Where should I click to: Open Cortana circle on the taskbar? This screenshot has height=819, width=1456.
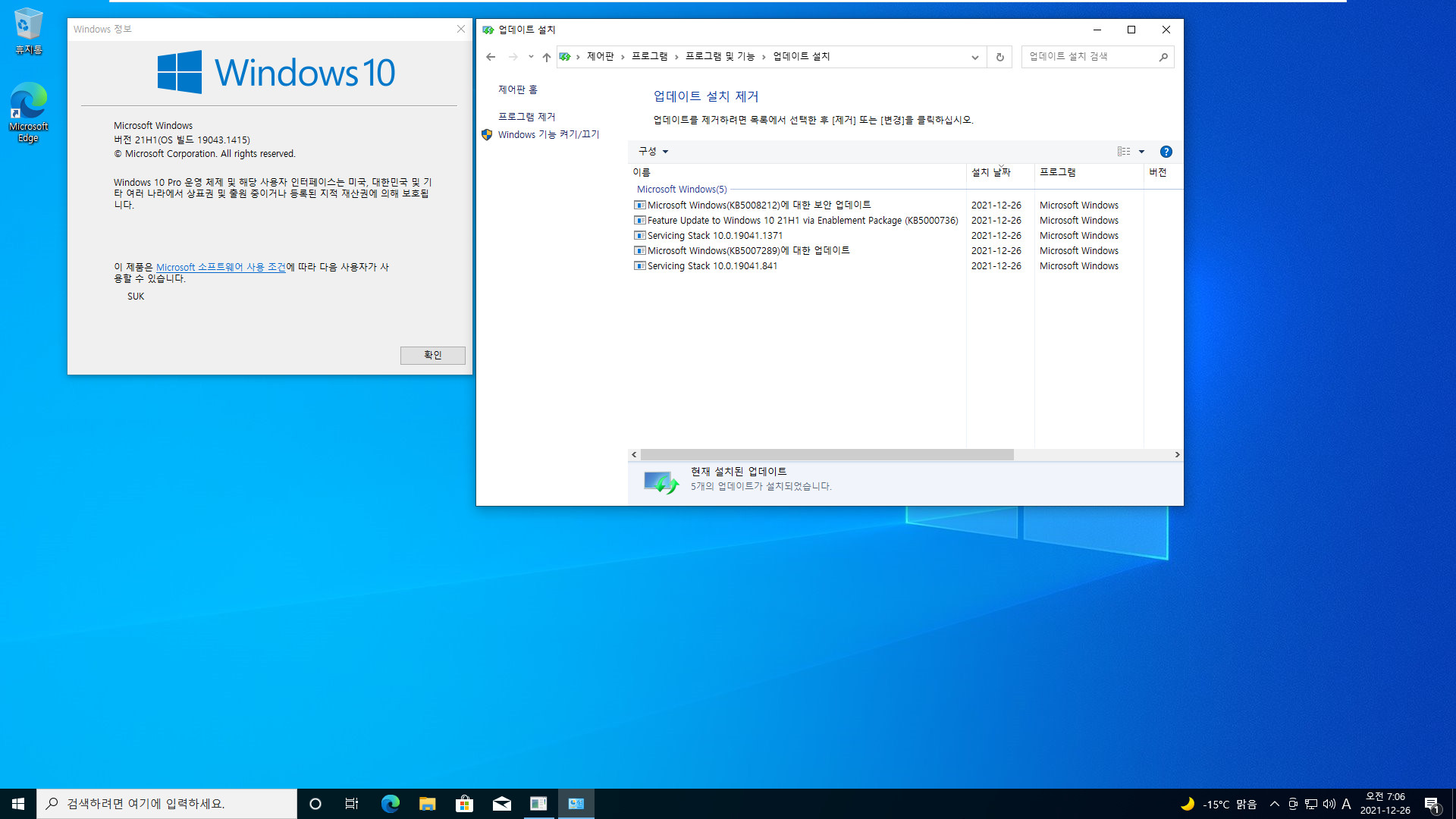[x=315, y=804]
